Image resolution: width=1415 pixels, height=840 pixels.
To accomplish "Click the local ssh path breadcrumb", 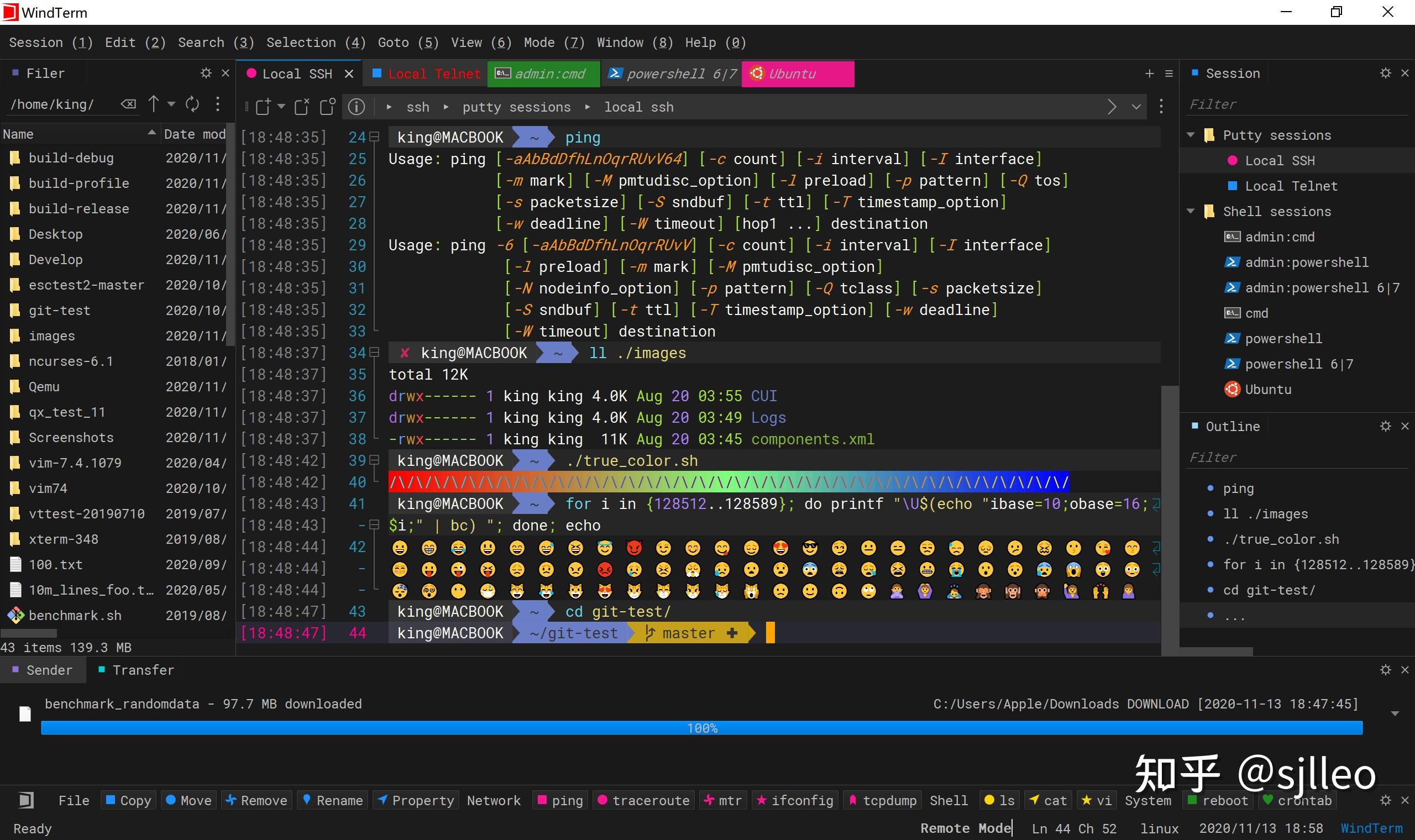I will [640, 107].
